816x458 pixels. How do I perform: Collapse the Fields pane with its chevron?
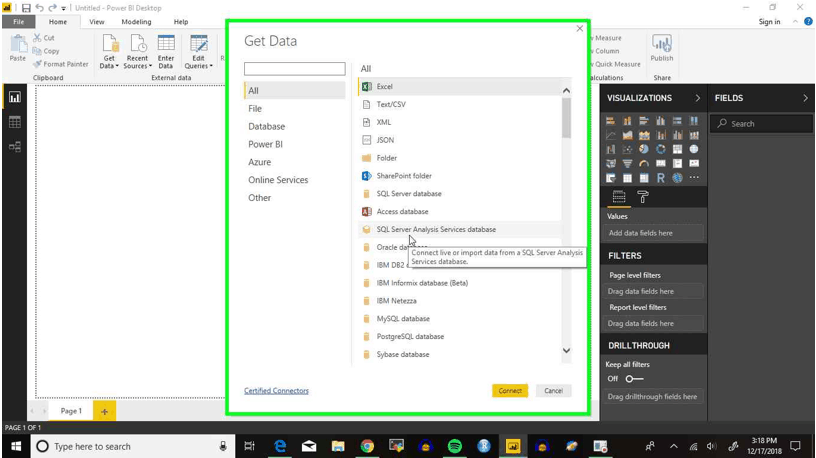point(805,98)
